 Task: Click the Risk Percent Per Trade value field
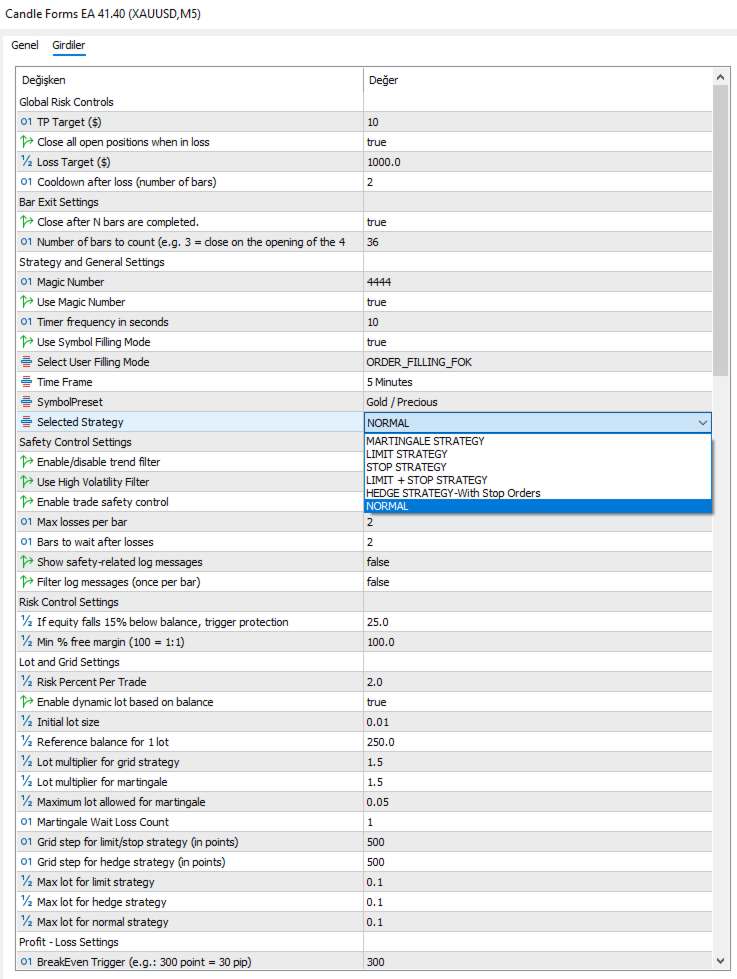point(537,682)
